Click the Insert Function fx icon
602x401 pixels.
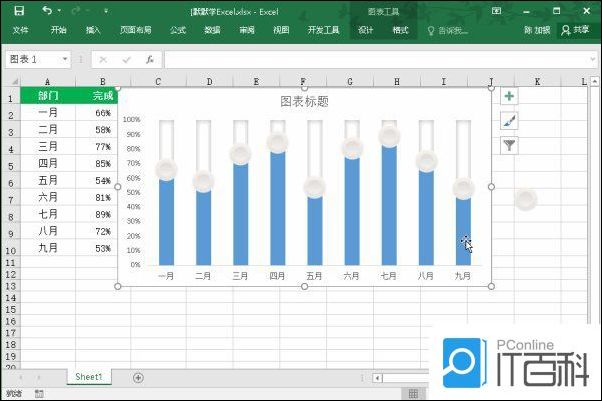(149, 60)
